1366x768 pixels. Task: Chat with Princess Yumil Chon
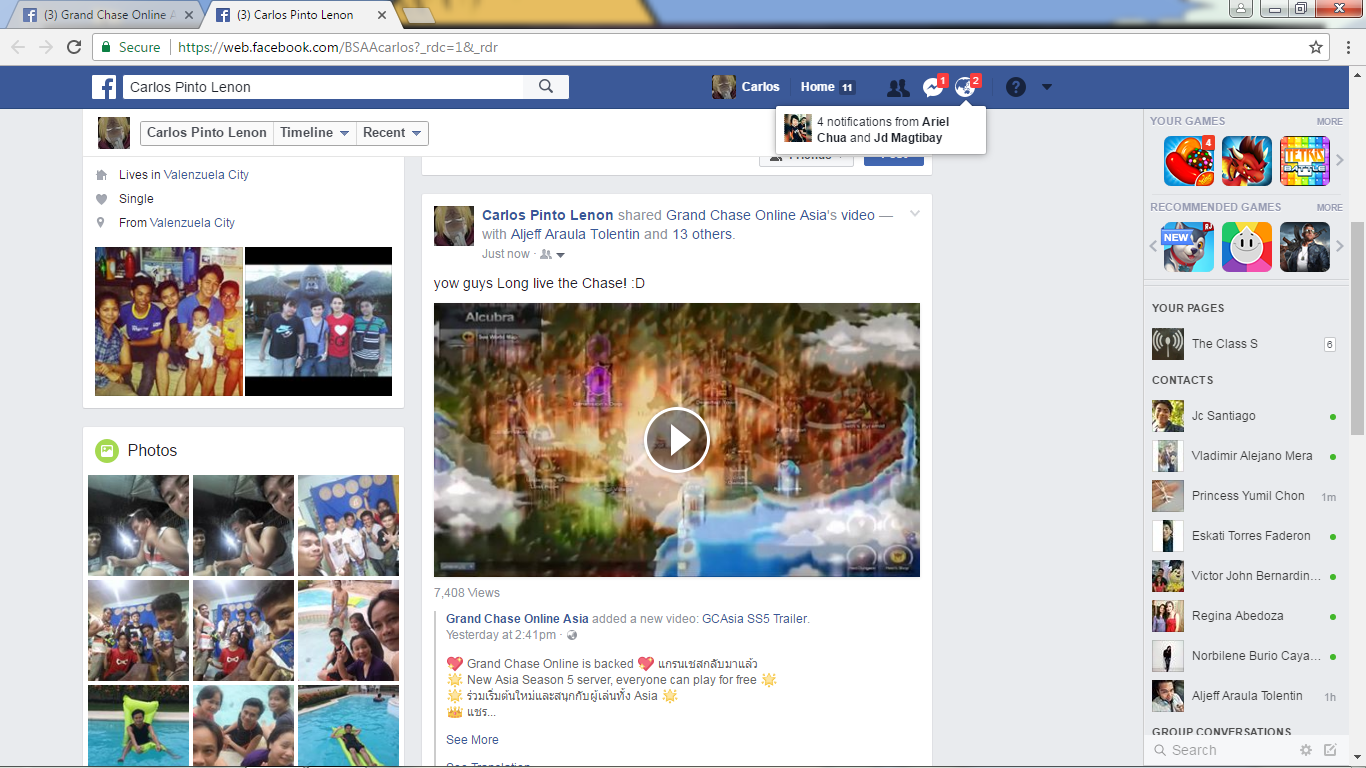[x=1244, y=496]
